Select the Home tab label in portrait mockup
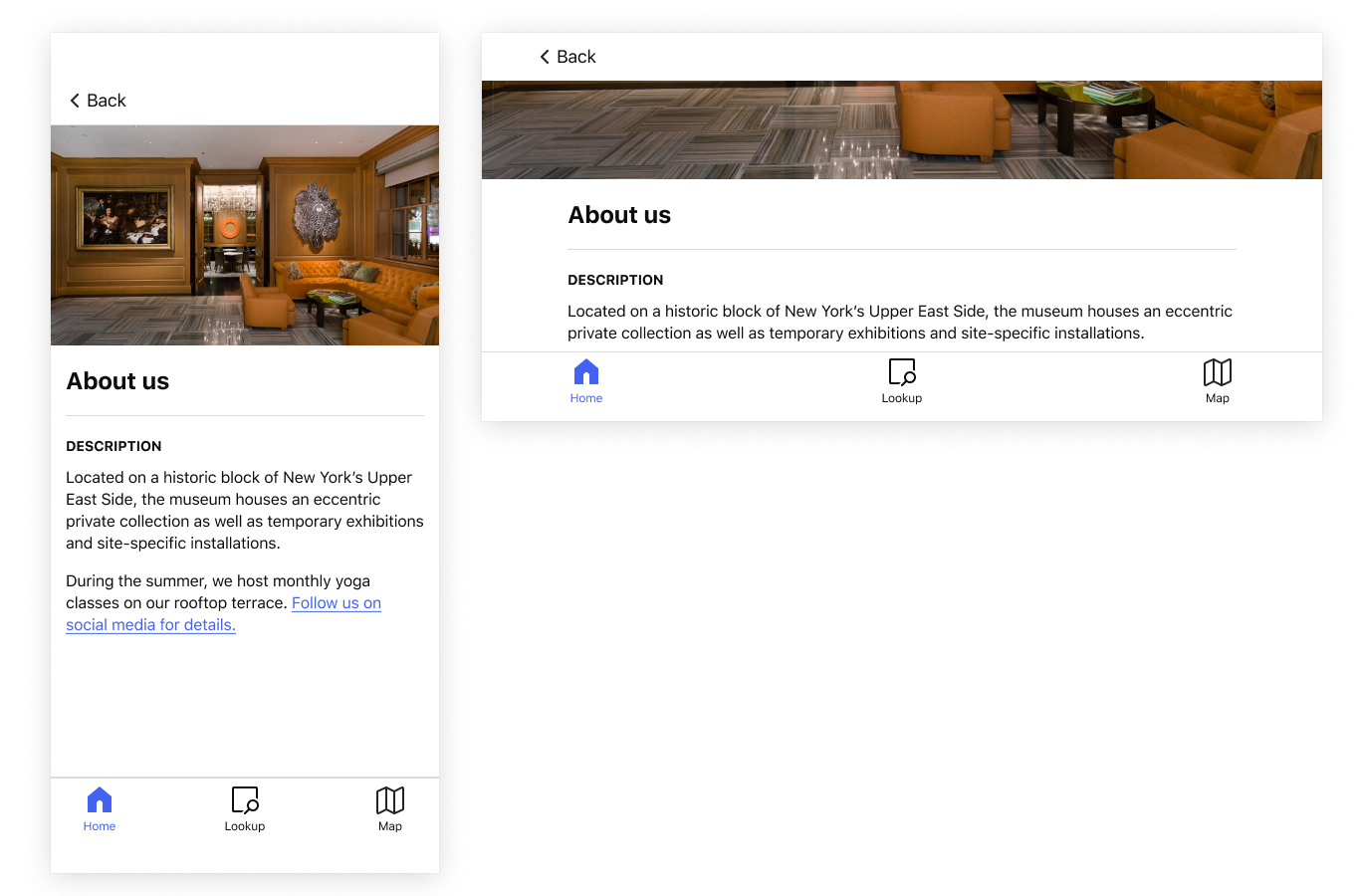The width and height of the screenshot is (1359, 896). tap(100, 826)
